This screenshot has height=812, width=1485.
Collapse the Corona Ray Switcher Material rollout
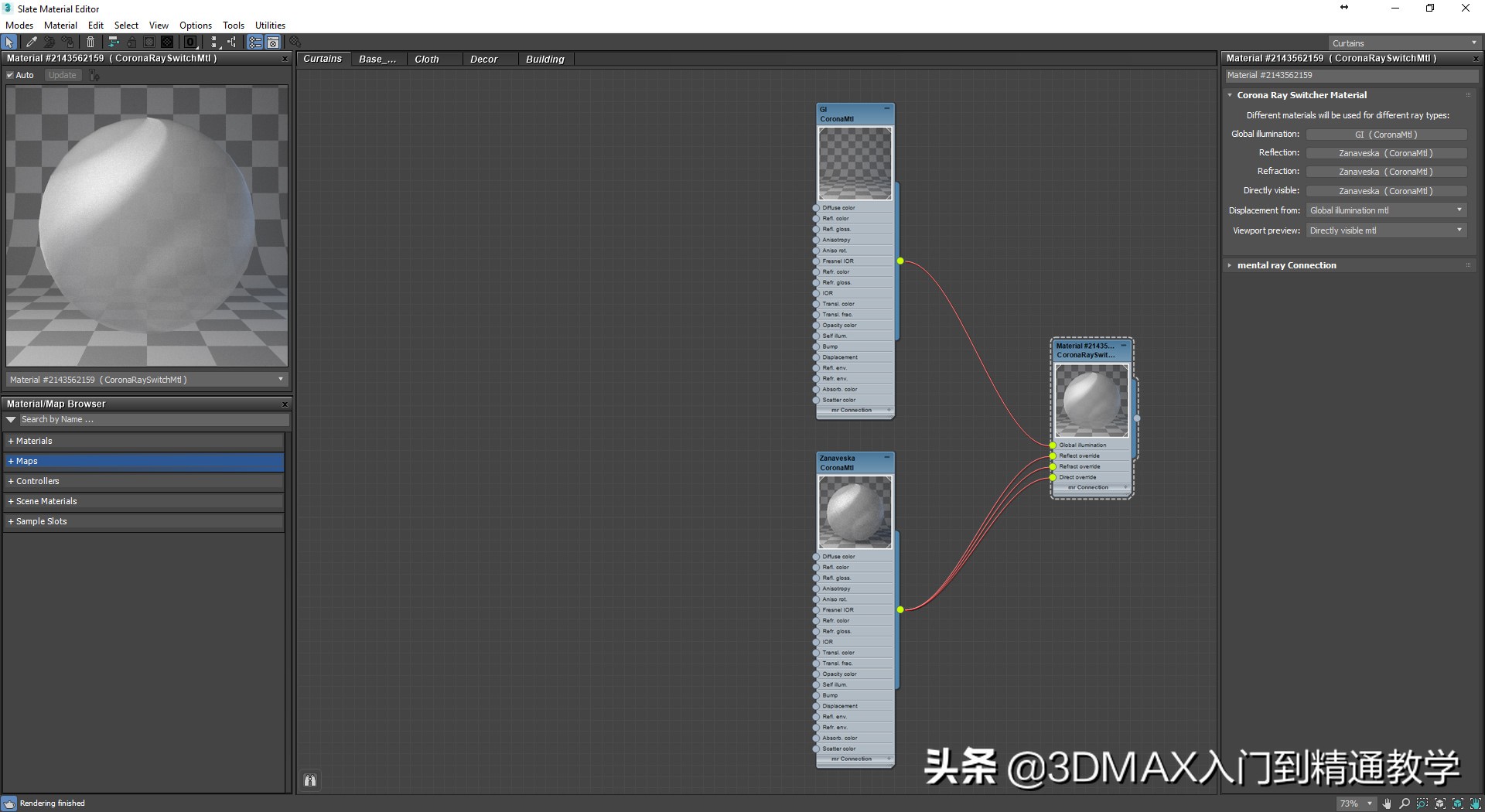click(x=1231, y=94)
